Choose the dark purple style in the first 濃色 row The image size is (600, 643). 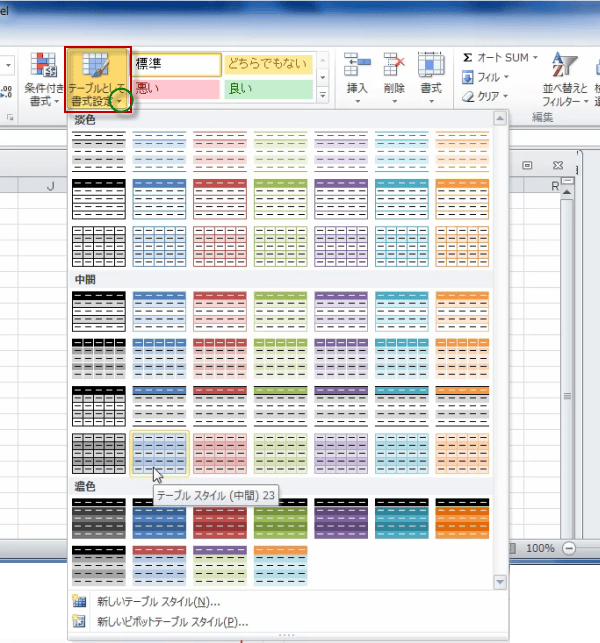(341, 518)
